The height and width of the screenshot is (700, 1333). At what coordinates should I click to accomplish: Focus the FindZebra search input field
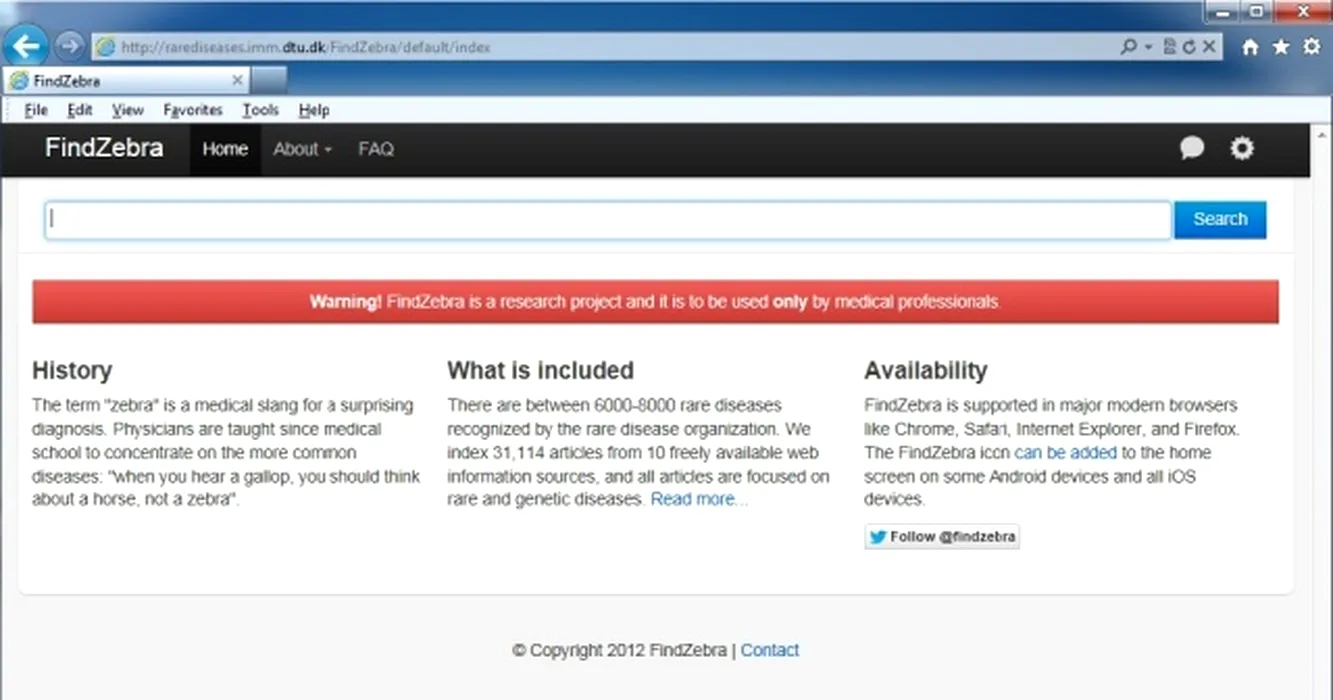pos(607,220)
